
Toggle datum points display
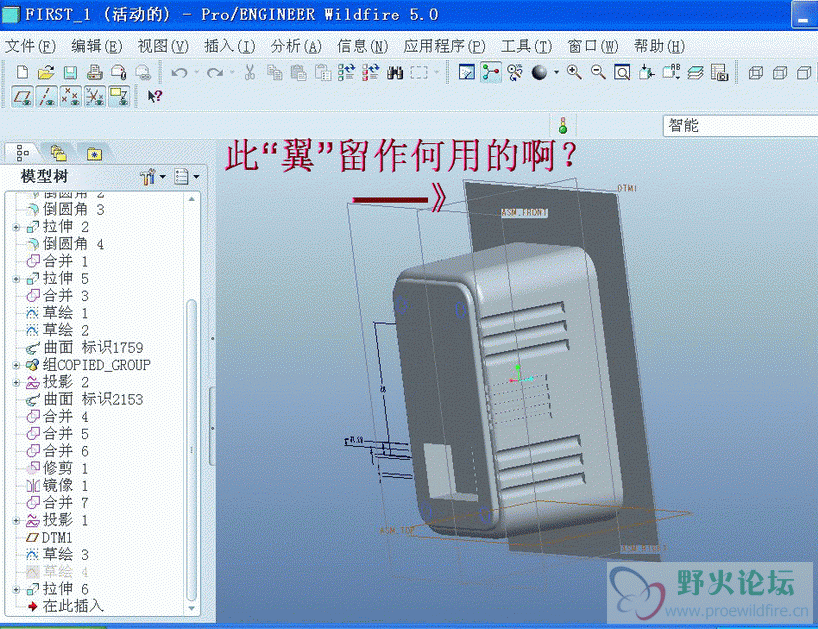coord(70,96)
